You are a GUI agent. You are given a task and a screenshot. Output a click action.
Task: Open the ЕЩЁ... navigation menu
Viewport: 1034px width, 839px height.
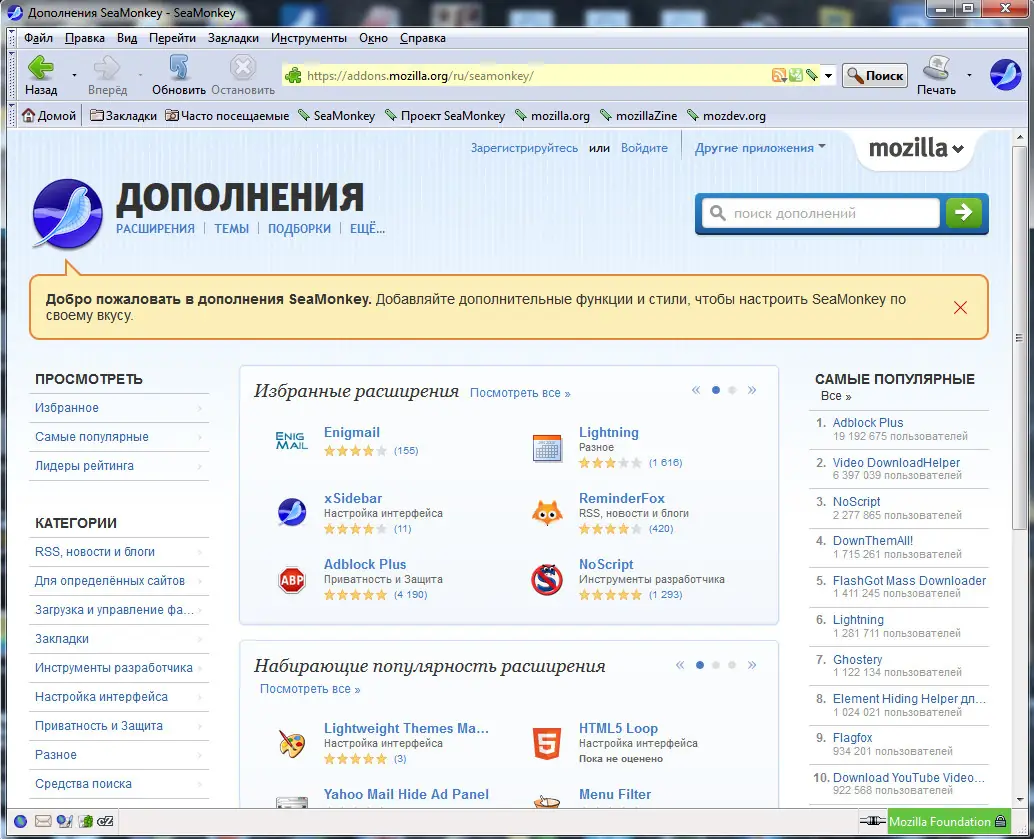click(367, 228)
